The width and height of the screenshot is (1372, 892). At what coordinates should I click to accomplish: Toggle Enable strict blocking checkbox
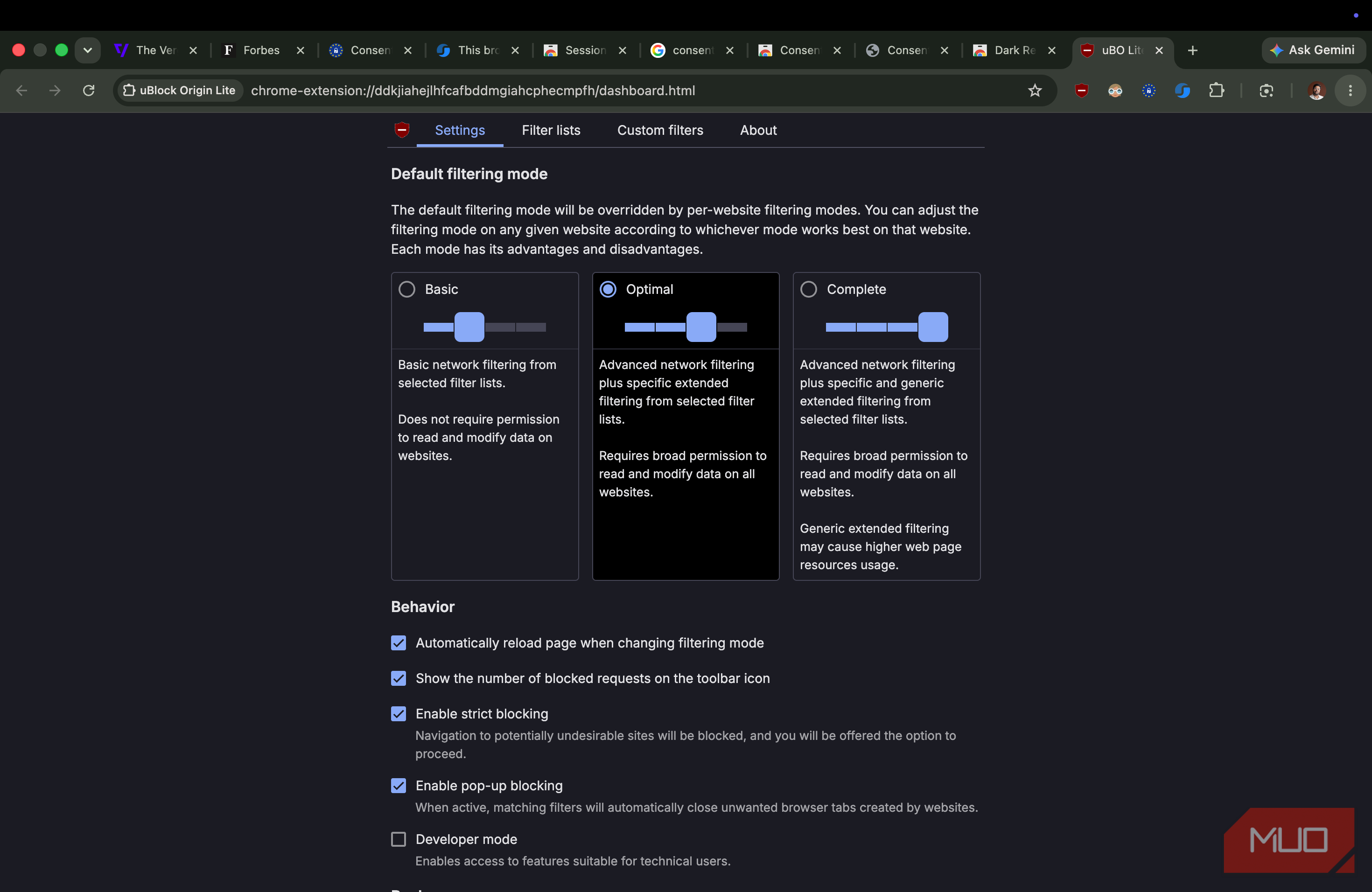[x=399, y=713]
